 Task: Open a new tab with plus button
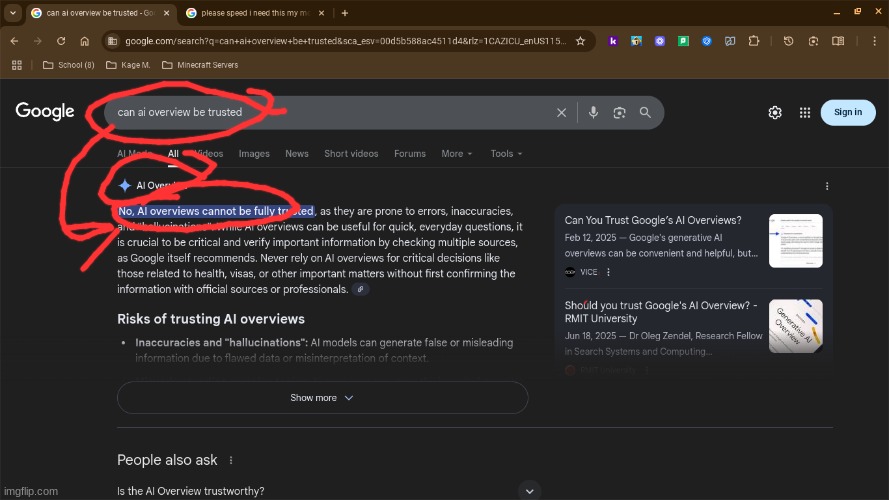345,12
